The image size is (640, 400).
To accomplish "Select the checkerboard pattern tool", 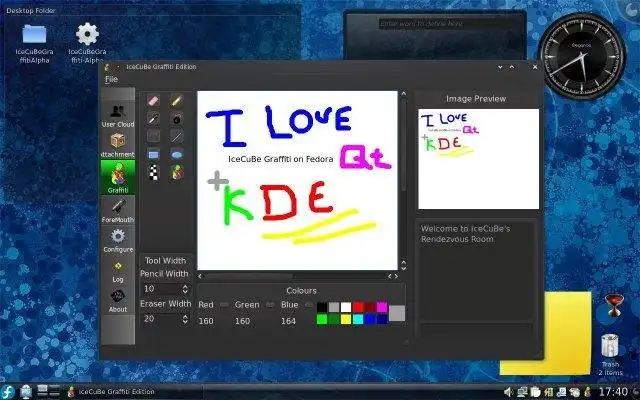I will (x=153, y=173).
